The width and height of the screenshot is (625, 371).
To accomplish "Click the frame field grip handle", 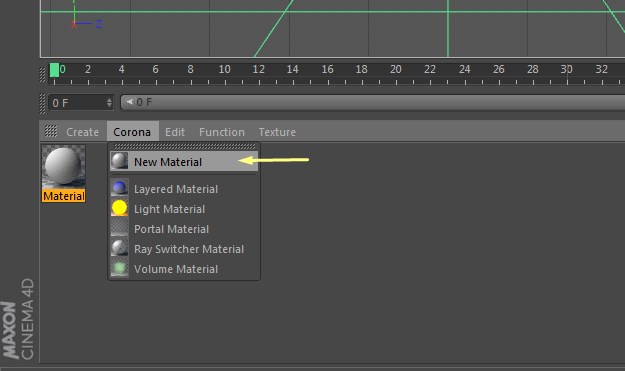I will [43, 103].
